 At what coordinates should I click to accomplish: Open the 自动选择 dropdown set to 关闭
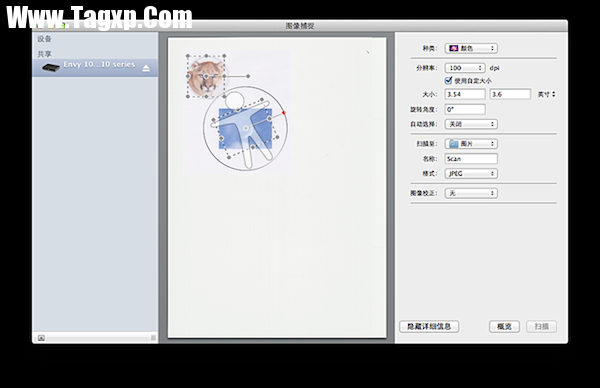pos(471,124)
